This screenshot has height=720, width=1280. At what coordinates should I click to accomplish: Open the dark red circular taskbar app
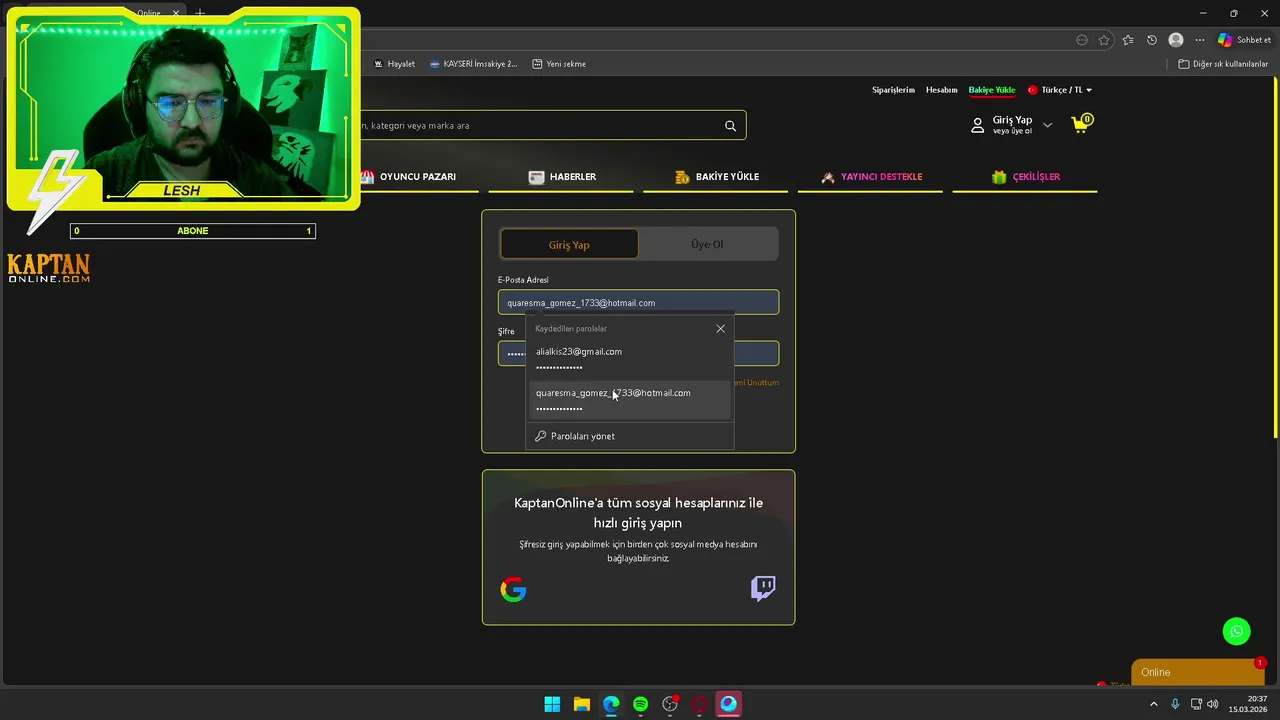tap(700, 704)
